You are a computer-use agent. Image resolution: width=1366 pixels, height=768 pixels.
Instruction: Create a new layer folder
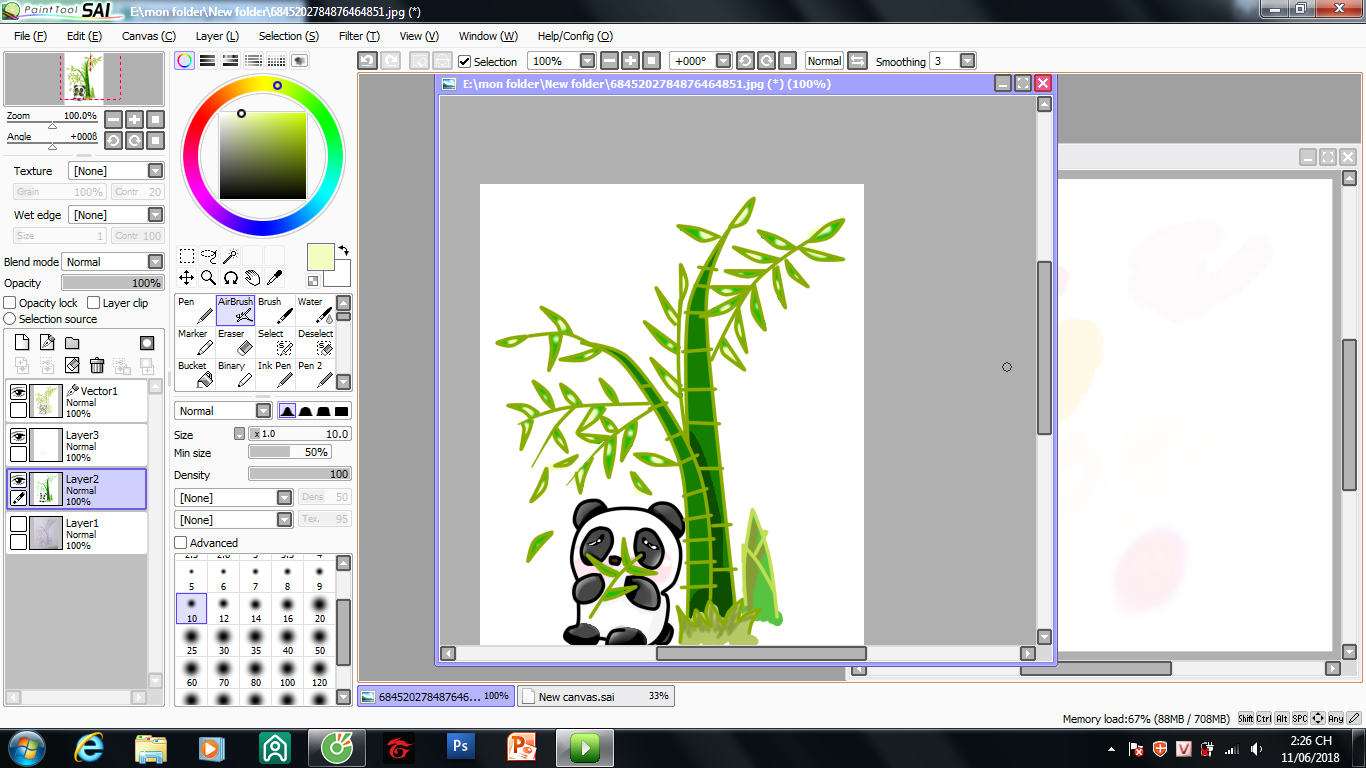tap(72, 343)
